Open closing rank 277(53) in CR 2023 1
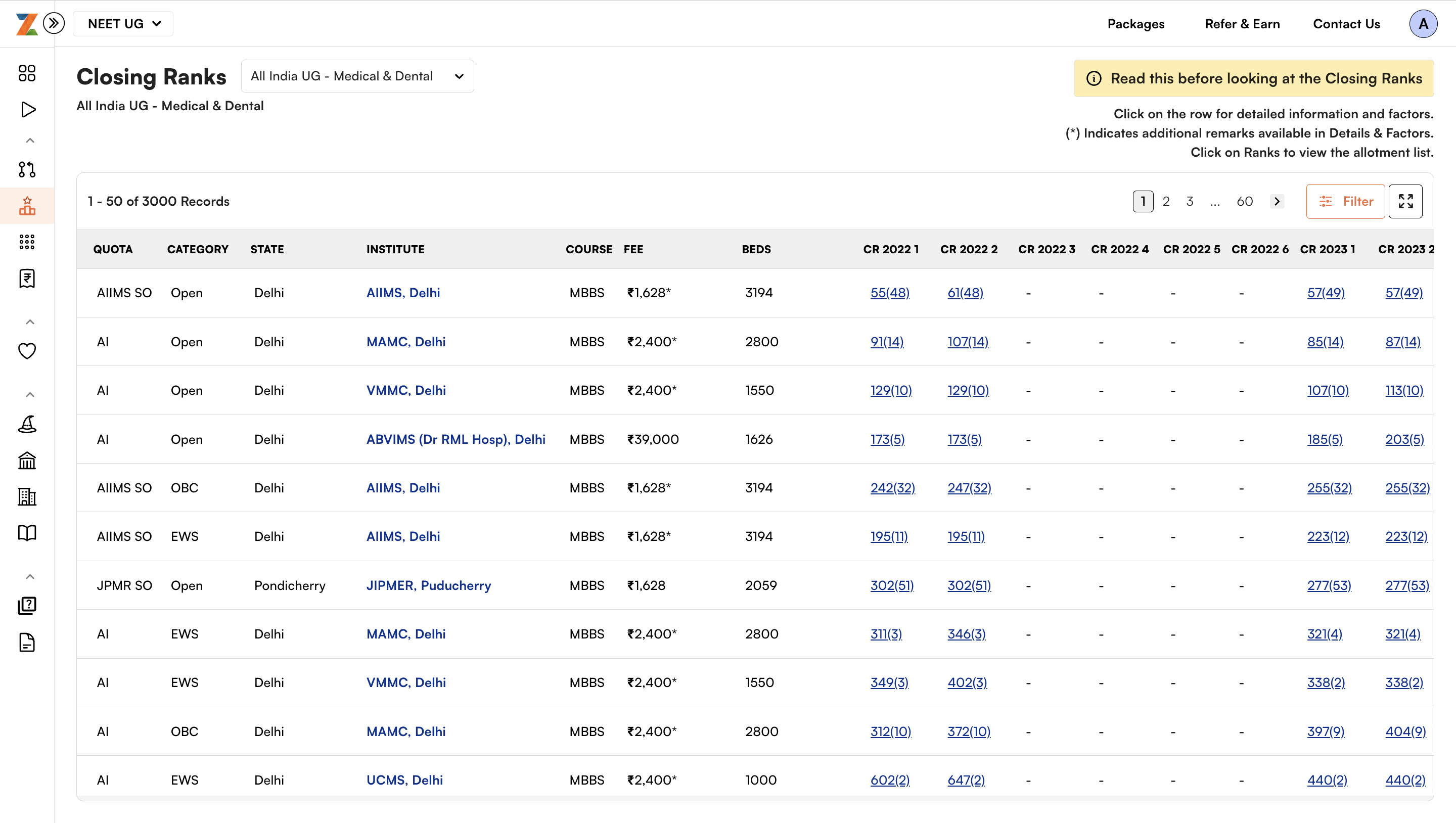 click(1329, 585)
